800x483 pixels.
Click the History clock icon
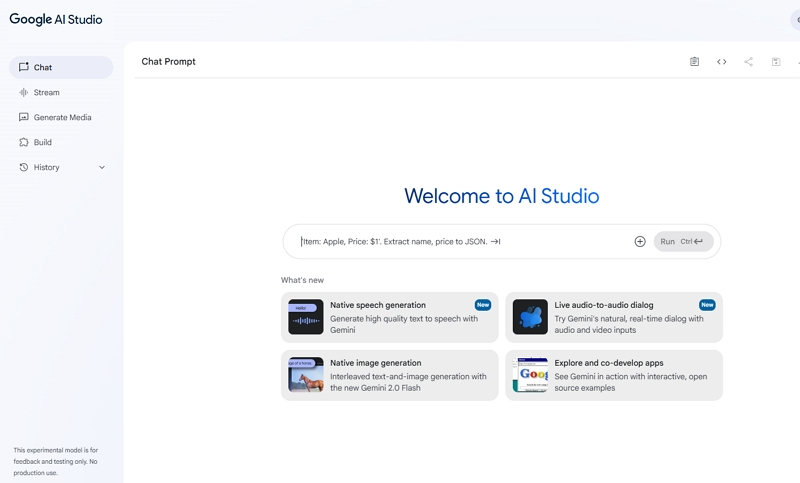[23, 167]
